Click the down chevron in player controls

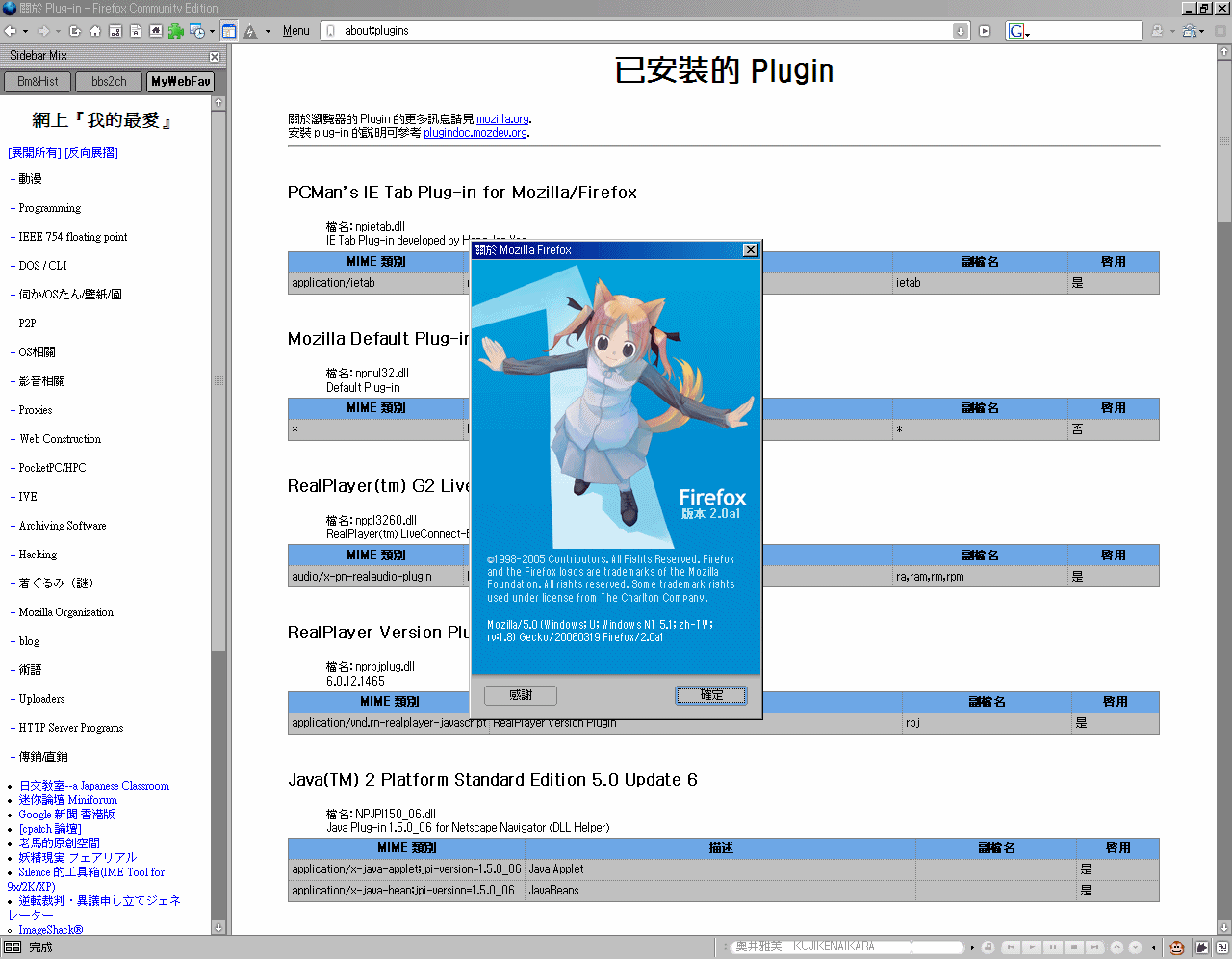(1135, 947)
